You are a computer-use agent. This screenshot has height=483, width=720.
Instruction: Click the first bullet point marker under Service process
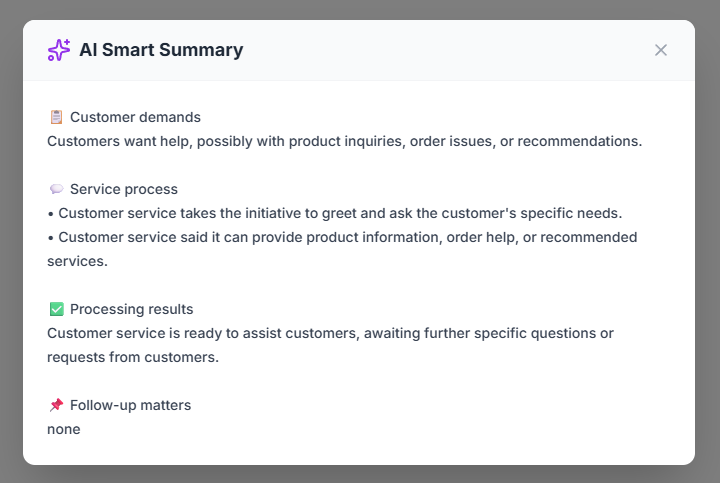pyautogui.click(x=50, y=213)
